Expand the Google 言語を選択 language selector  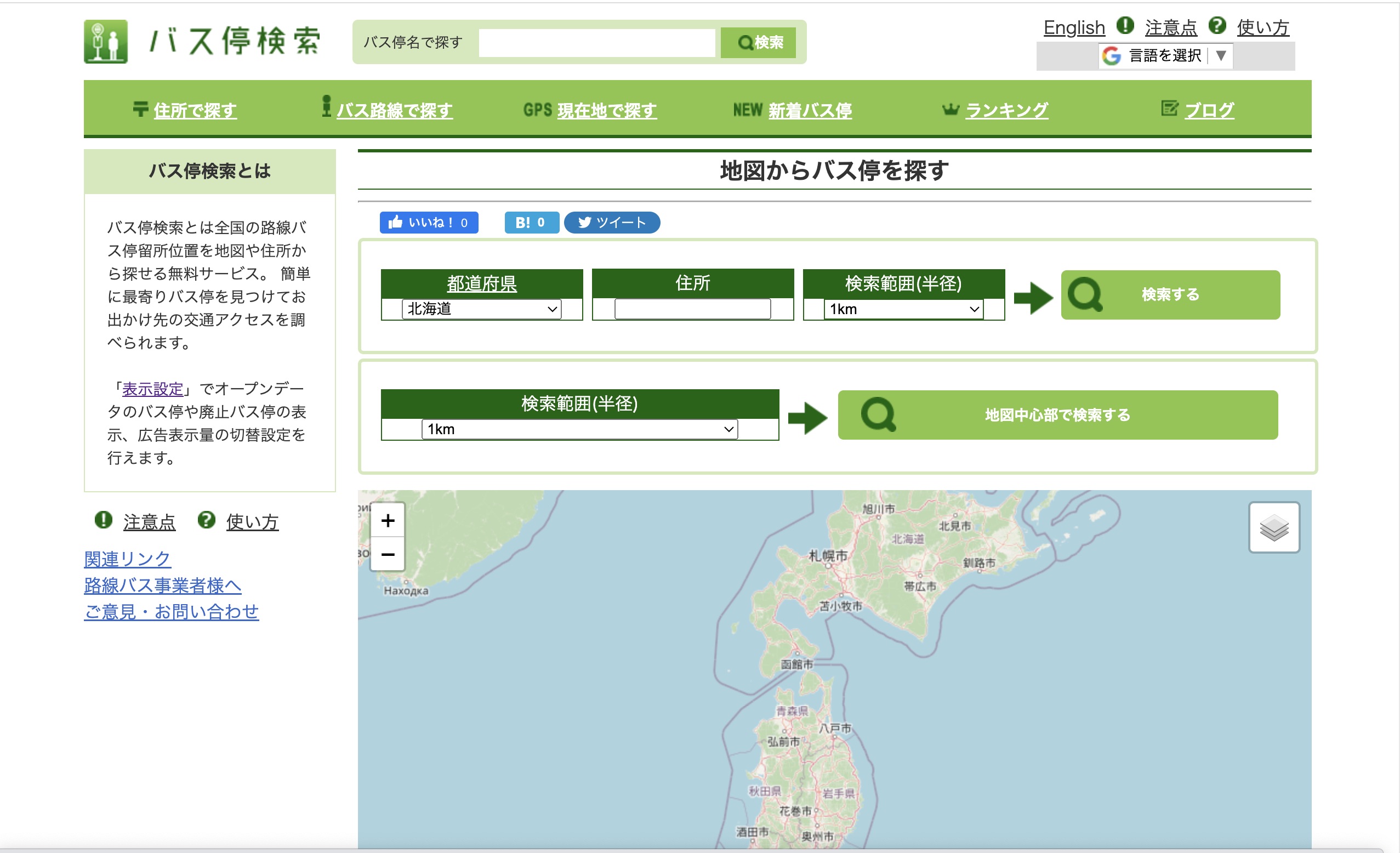point(1165,56)
